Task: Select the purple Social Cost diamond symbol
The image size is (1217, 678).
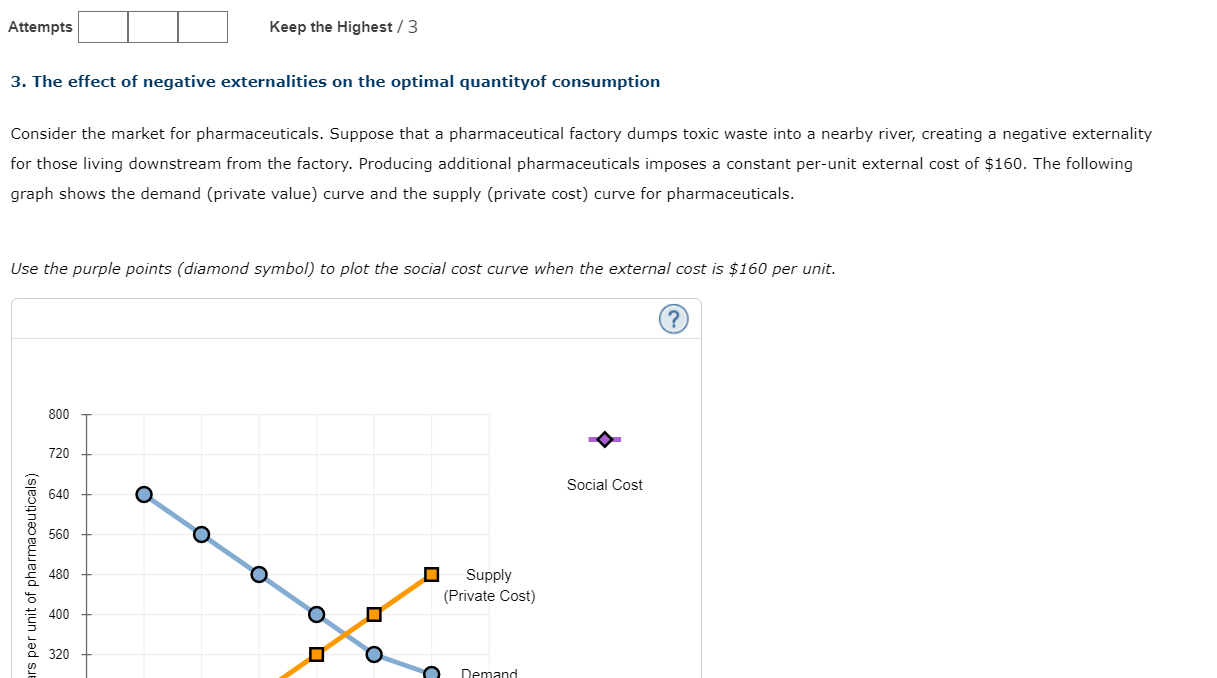Action: click(x=604, y=438)
